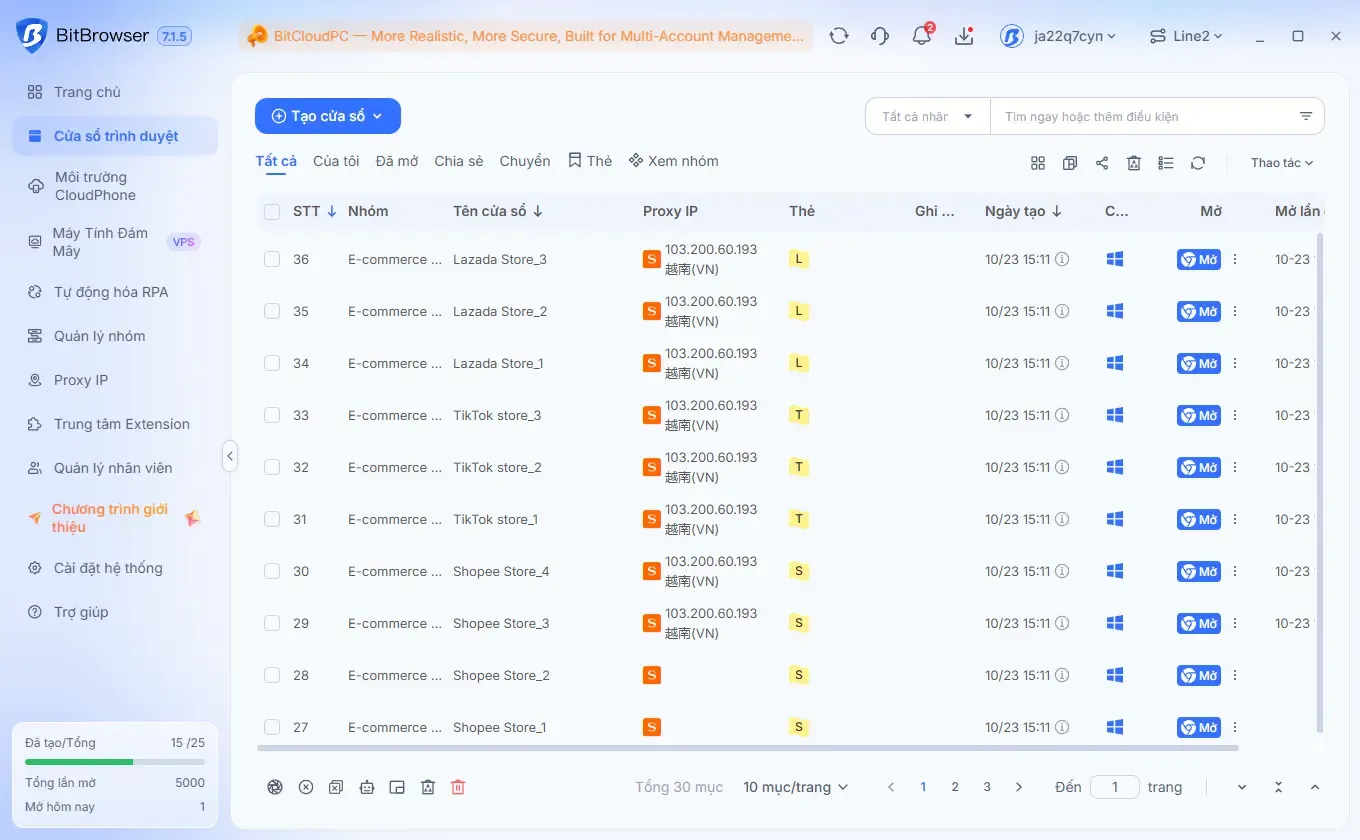Click the circled X icon at bottom
Image resolution: width=1360 pixels, height=840 pixels.
306,787
